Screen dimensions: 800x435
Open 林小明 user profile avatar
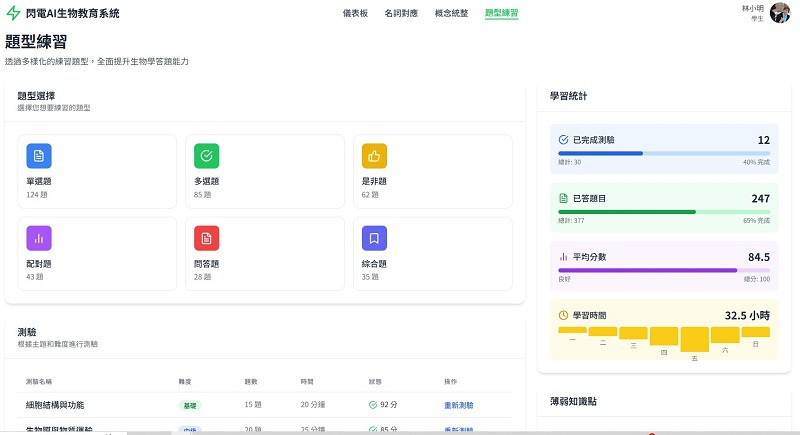[x=780, y=13]
